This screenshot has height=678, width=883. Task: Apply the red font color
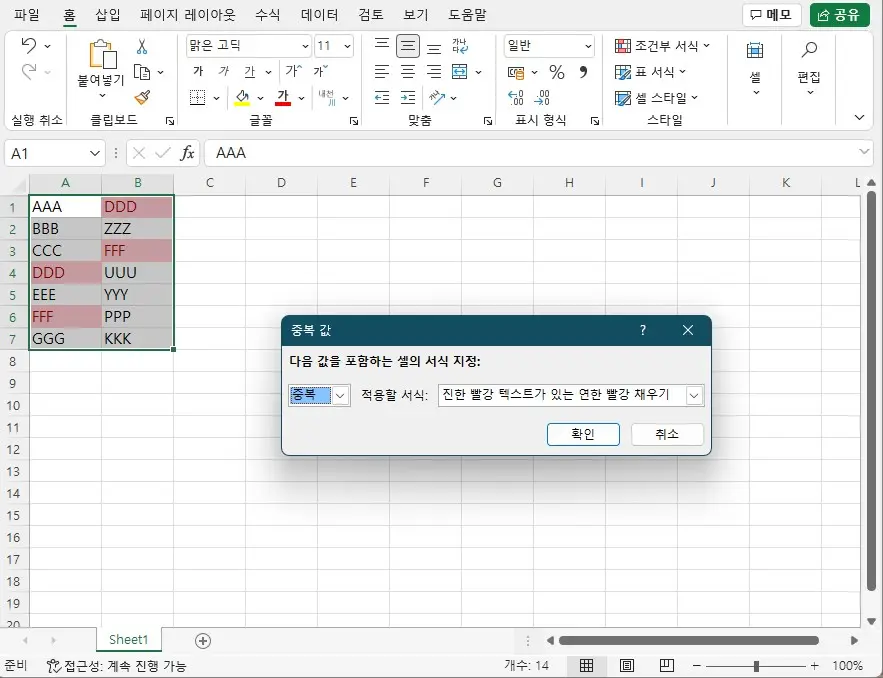tap(283, 97)
